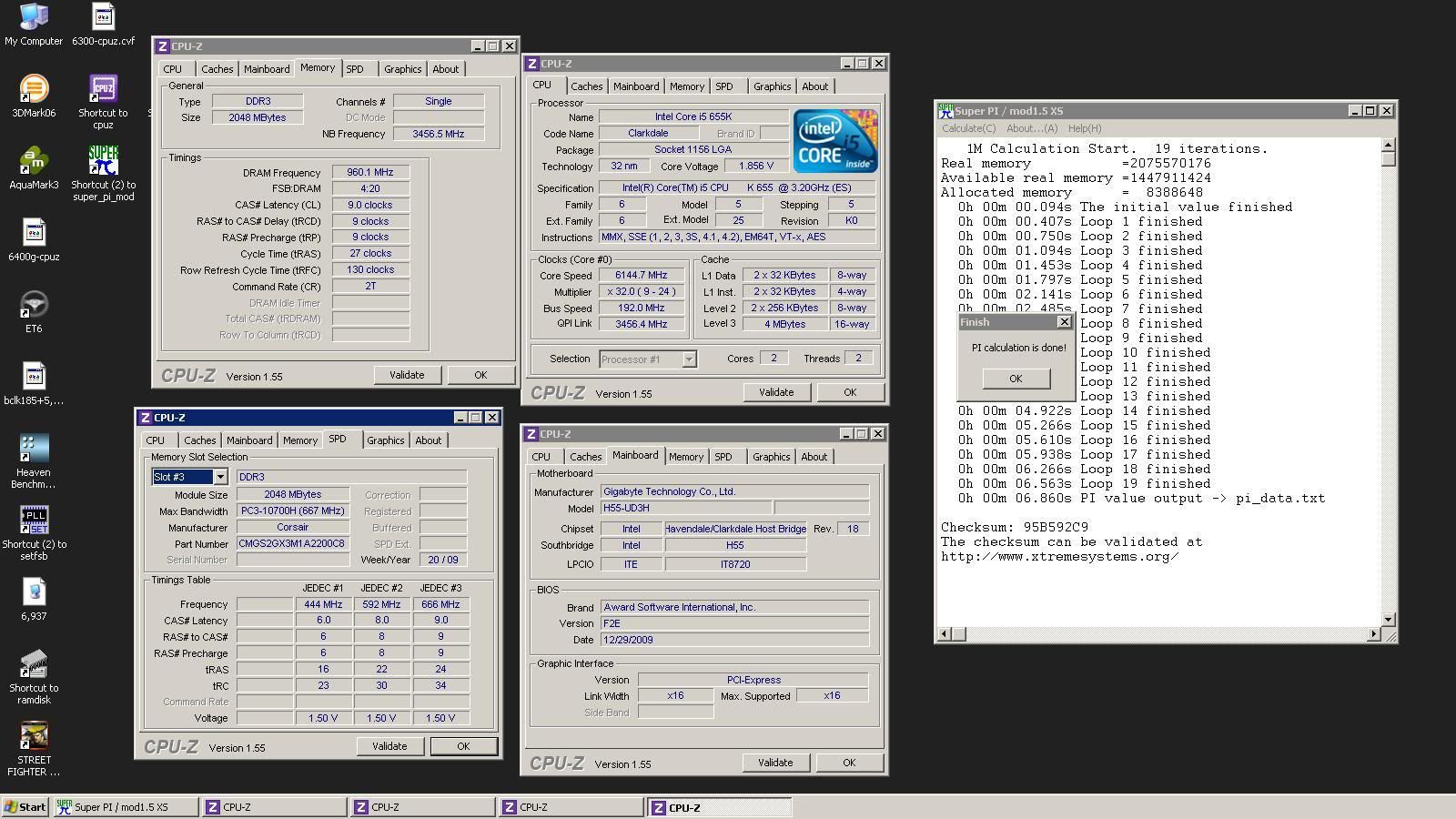Click Validate in the Memory CPU-Z window

(x=407, y=375)
